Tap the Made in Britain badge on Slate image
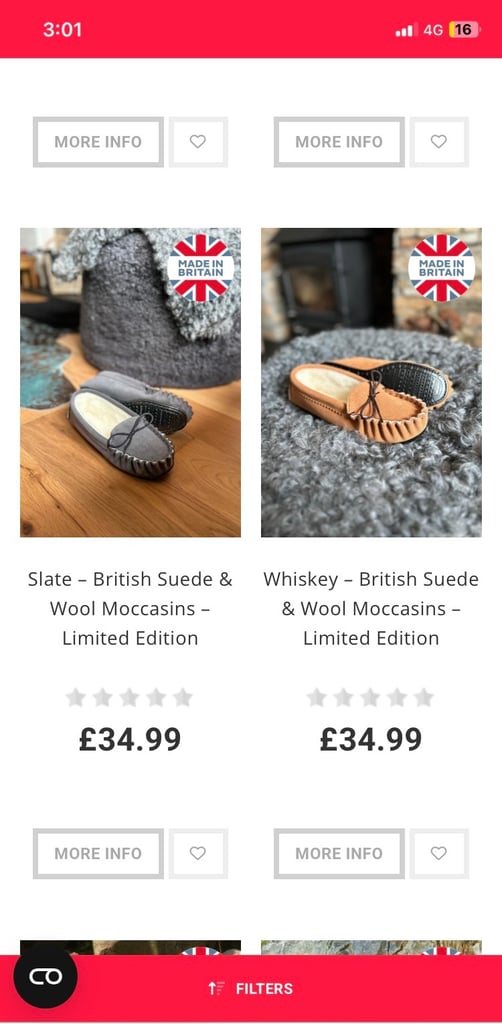502x1024 pixels. pos(200,268)
